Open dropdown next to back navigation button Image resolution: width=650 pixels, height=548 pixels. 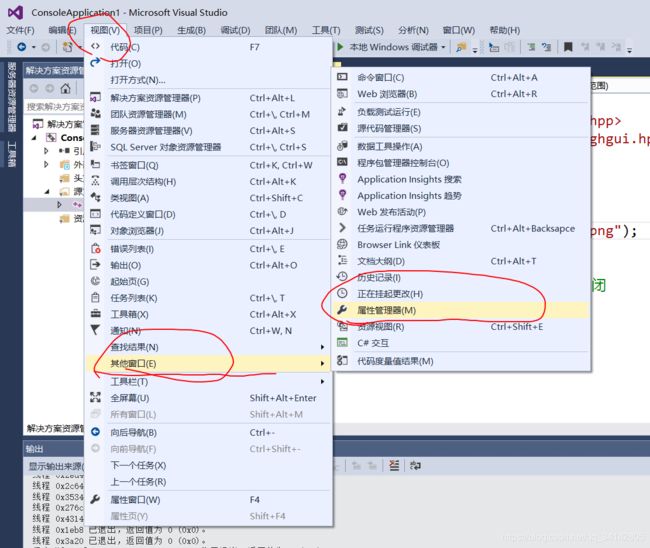pos(34,47)
